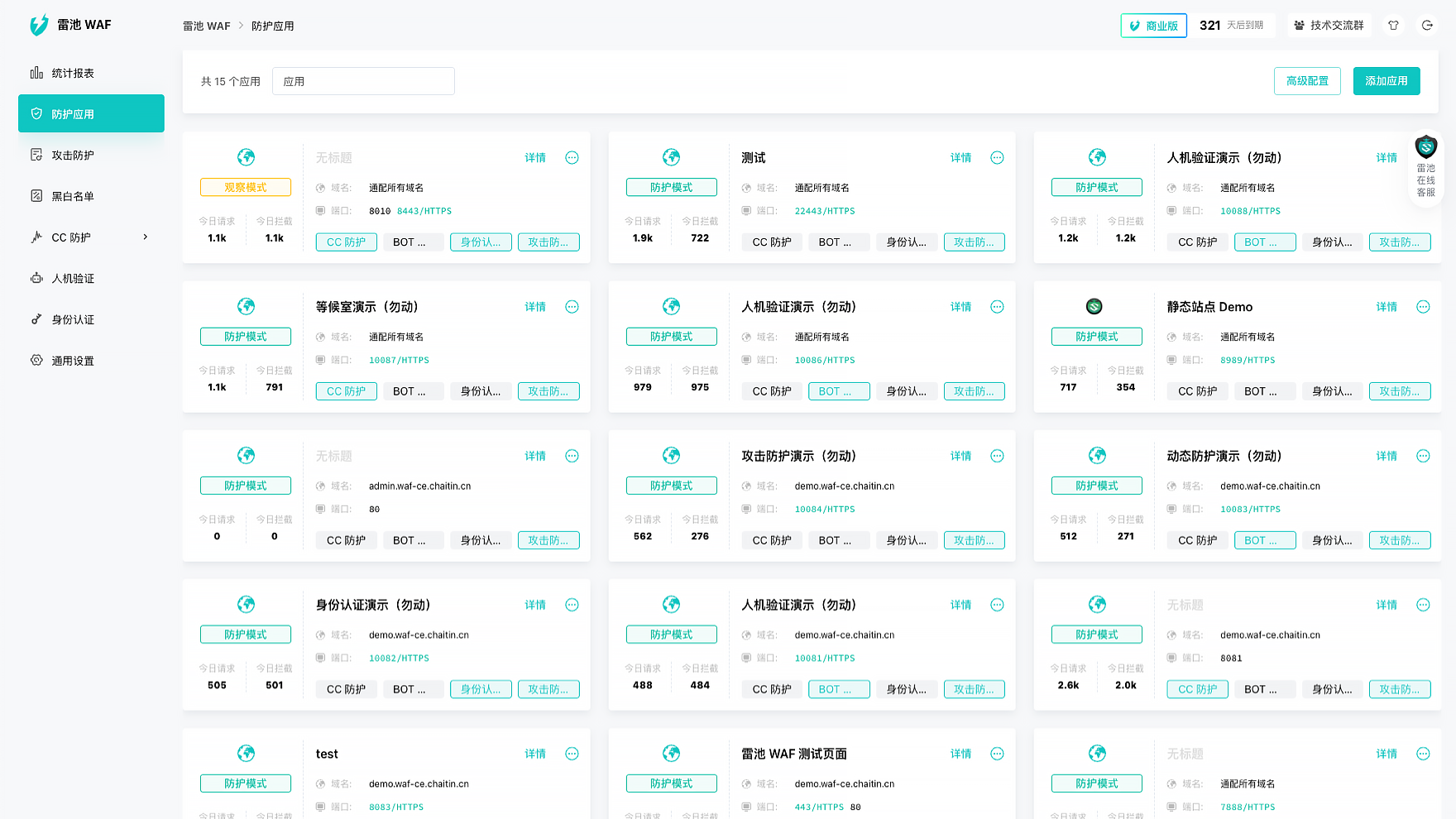Screen dimensions: 1456x819
Task: Click the t-shirt theme icon near the top right
Action: 1393,25
